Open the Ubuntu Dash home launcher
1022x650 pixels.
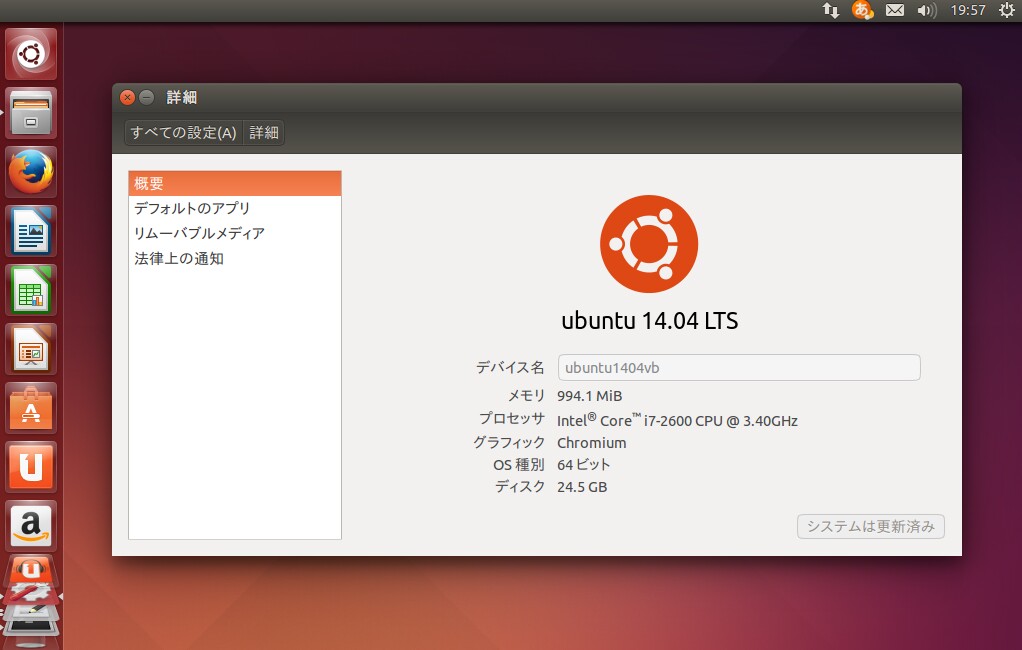pyautogui.click(x=31, y=53)
